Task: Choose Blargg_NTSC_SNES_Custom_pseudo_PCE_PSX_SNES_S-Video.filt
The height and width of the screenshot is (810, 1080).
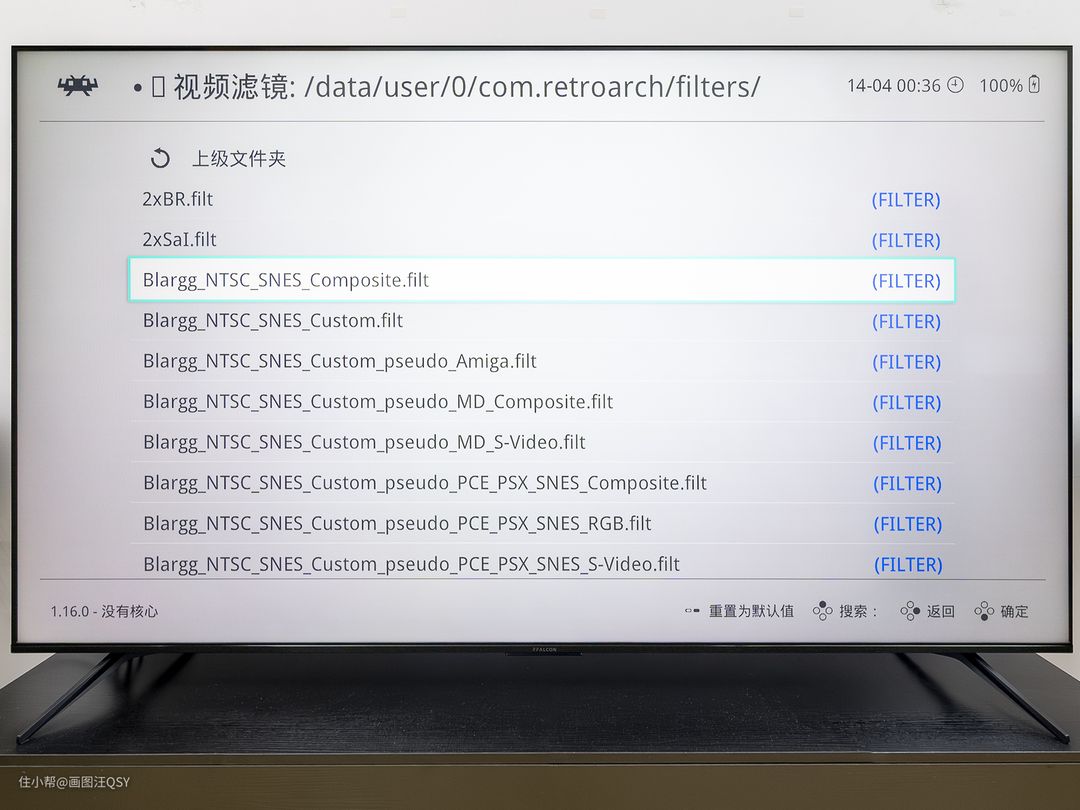Action: click(541, 564)
